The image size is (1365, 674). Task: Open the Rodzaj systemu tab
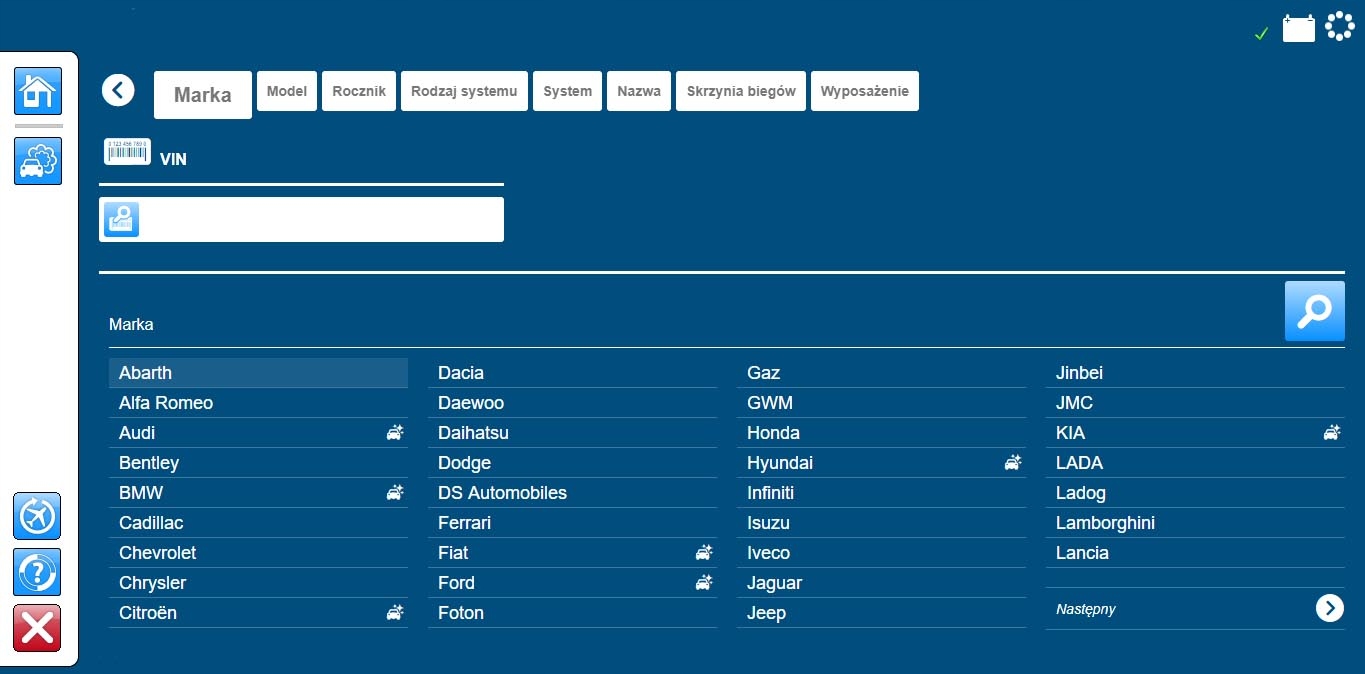tap(464, 91)
